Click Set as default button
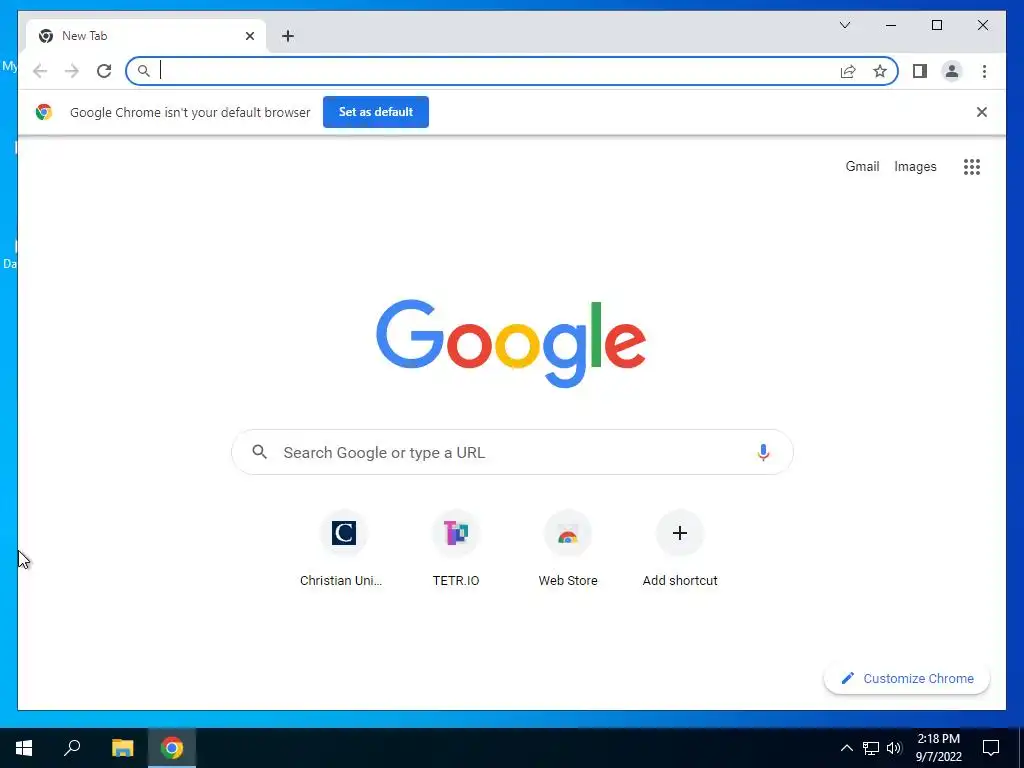1024x768 pixels. tap(376, 112)
